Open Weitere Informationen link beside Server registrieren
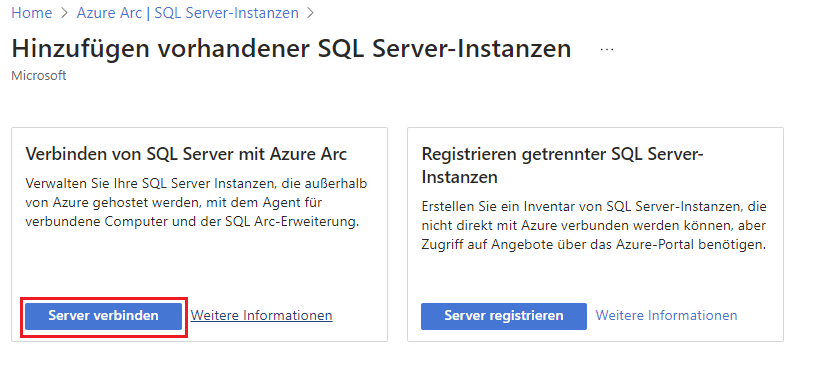The width and height of the screenshot is (817, 387). (x=666, y=316)
